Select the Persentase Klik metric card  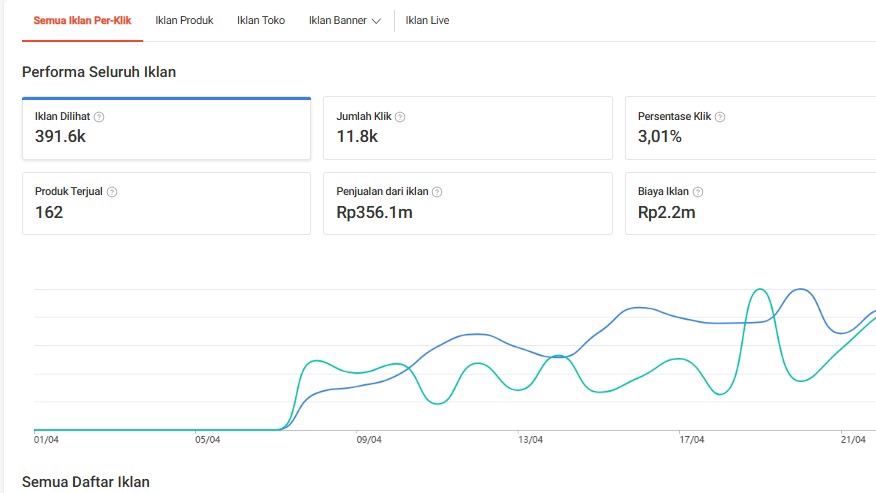[x=750, y=128]
